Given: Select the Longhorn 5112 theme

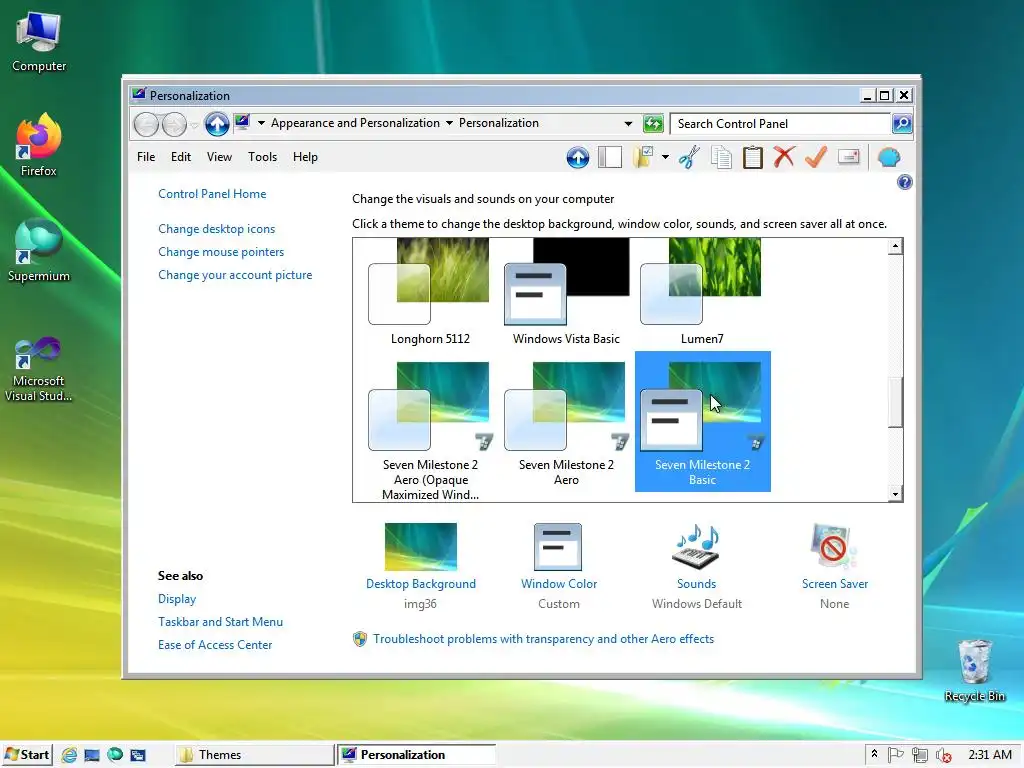Looking at the screenshot, I should click(430, 293).
